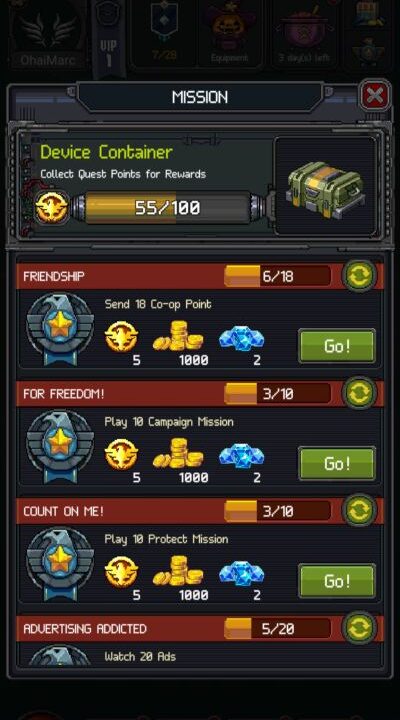
Task: Tap the Advertising Addicted 5/20 progress bar
Action: click(x=277, y=629)
